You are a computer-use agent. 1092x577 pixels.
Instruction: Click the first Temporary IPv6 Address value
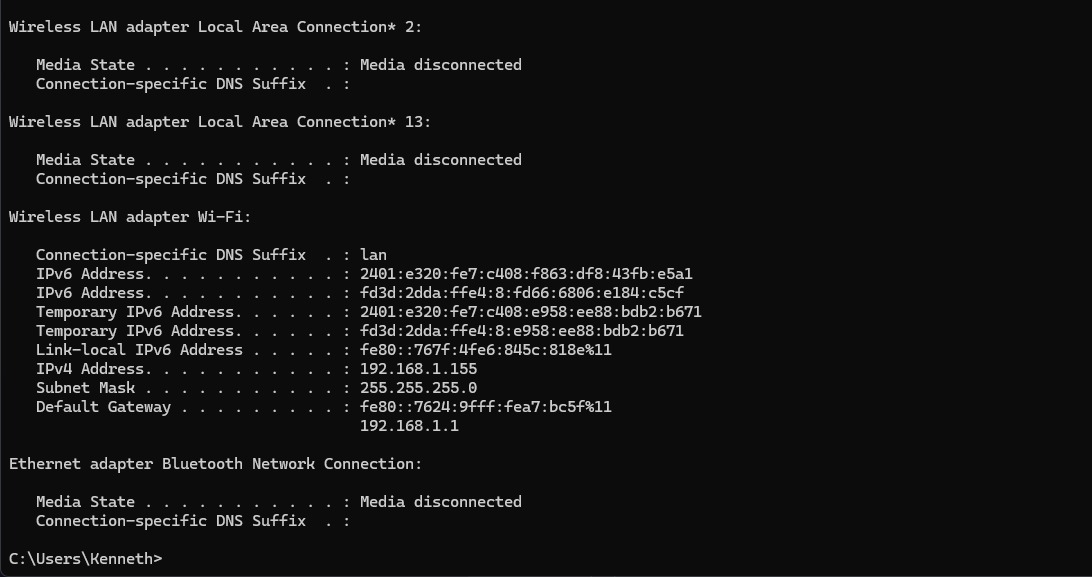[531, 312]
